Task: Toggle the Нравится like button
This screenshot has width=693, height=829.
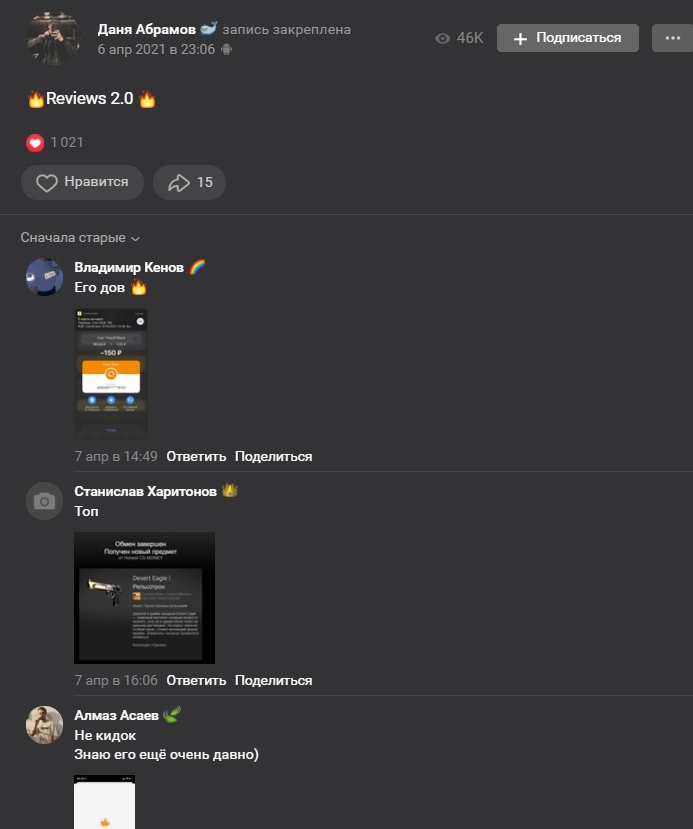Action: pos(82,182)
